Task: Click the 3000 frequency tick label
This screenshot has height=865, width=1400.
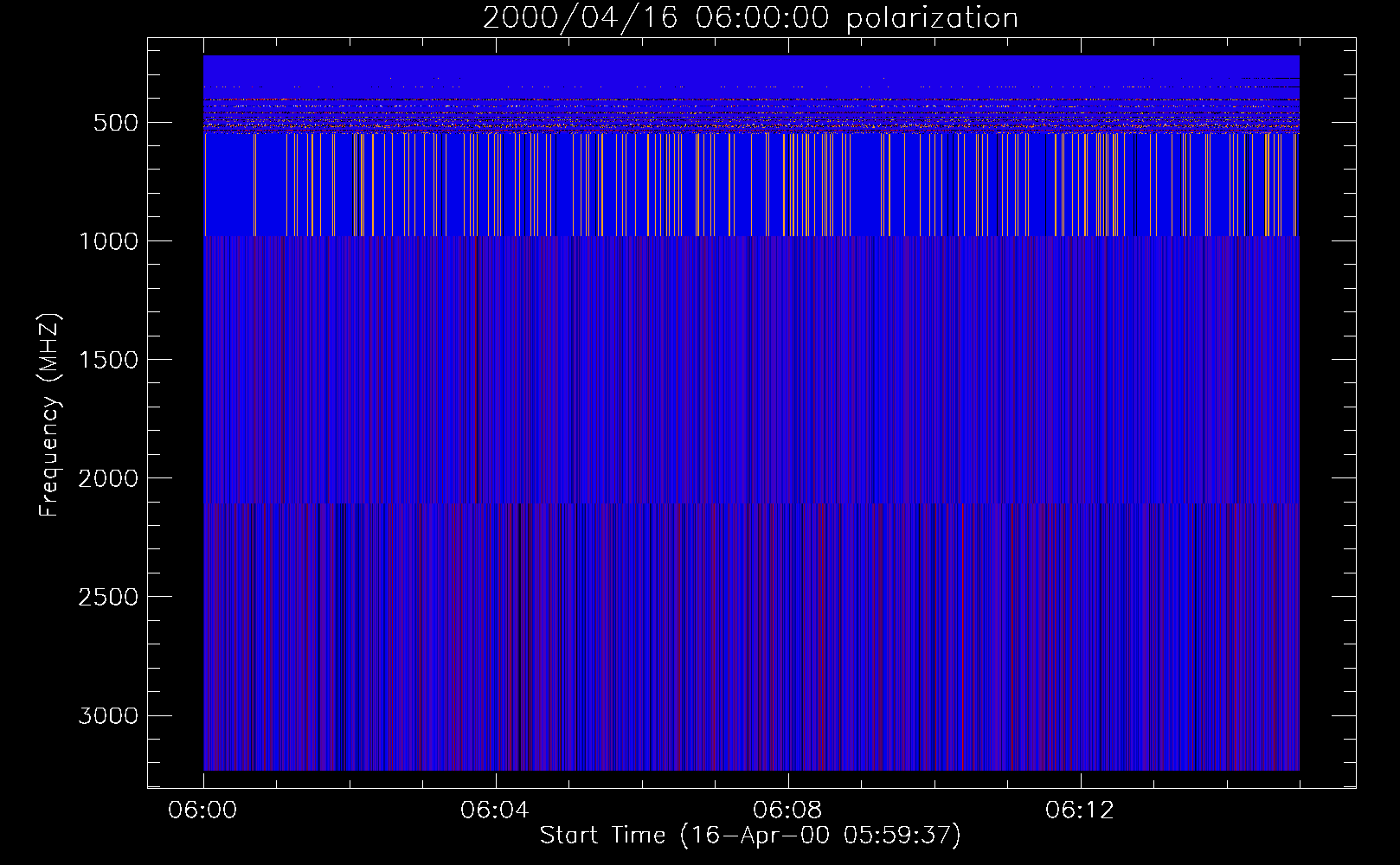Action: coord(108,715)
